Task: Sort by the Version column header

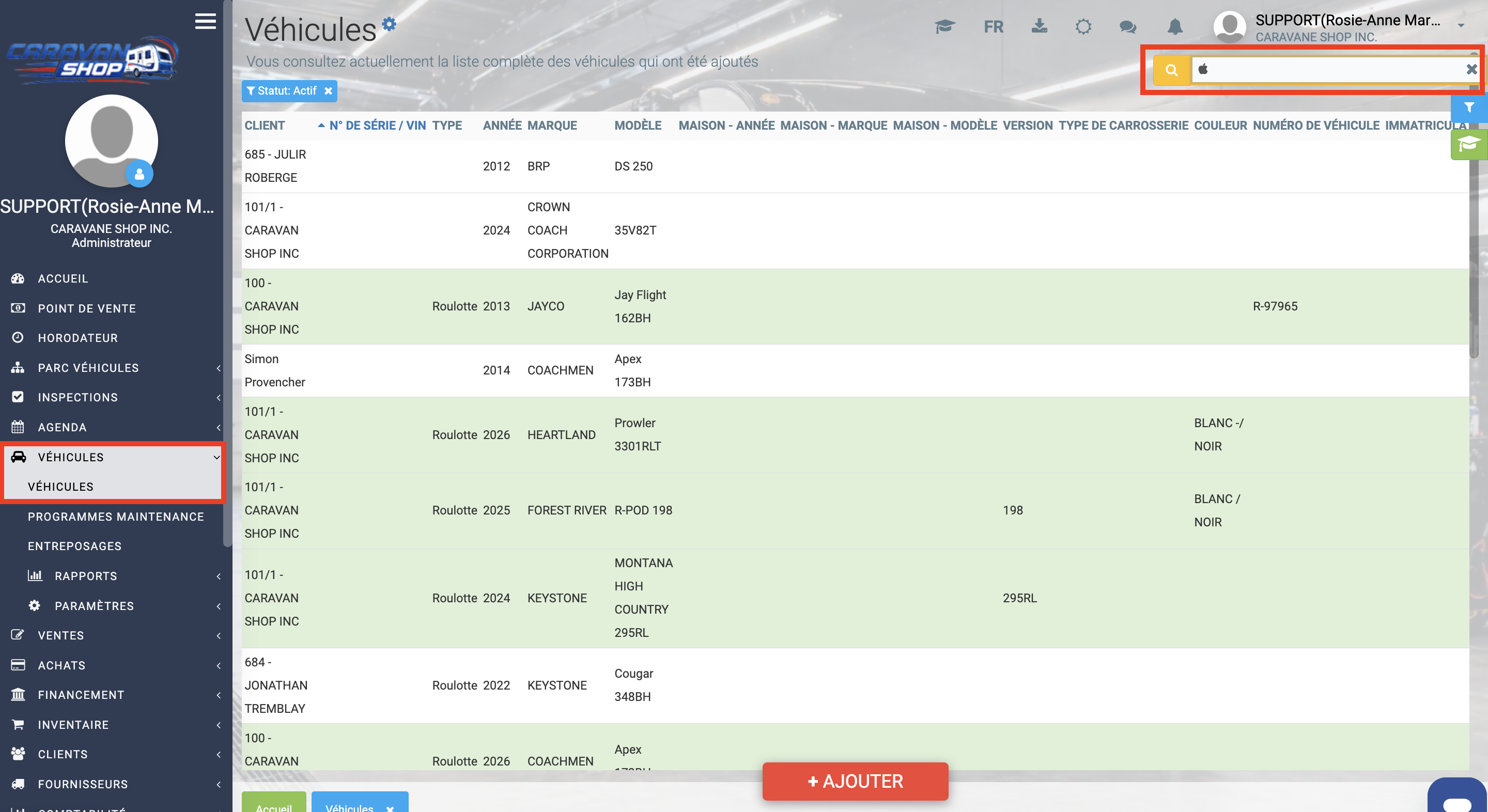Action: tap(1028, 126)
